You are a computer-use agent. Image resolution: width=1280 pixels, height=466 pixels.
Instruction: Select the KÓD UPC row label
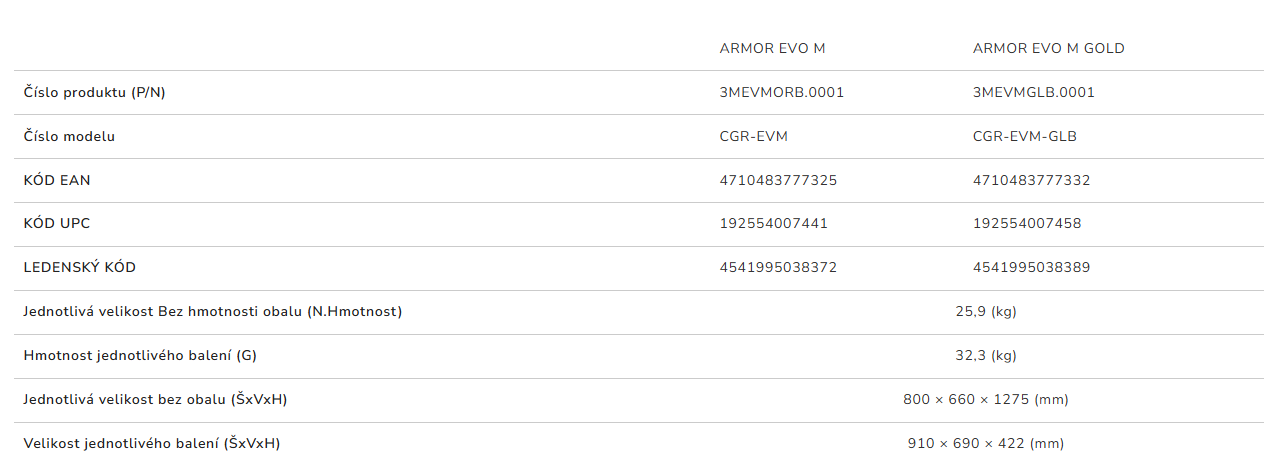tap(57, 223)
